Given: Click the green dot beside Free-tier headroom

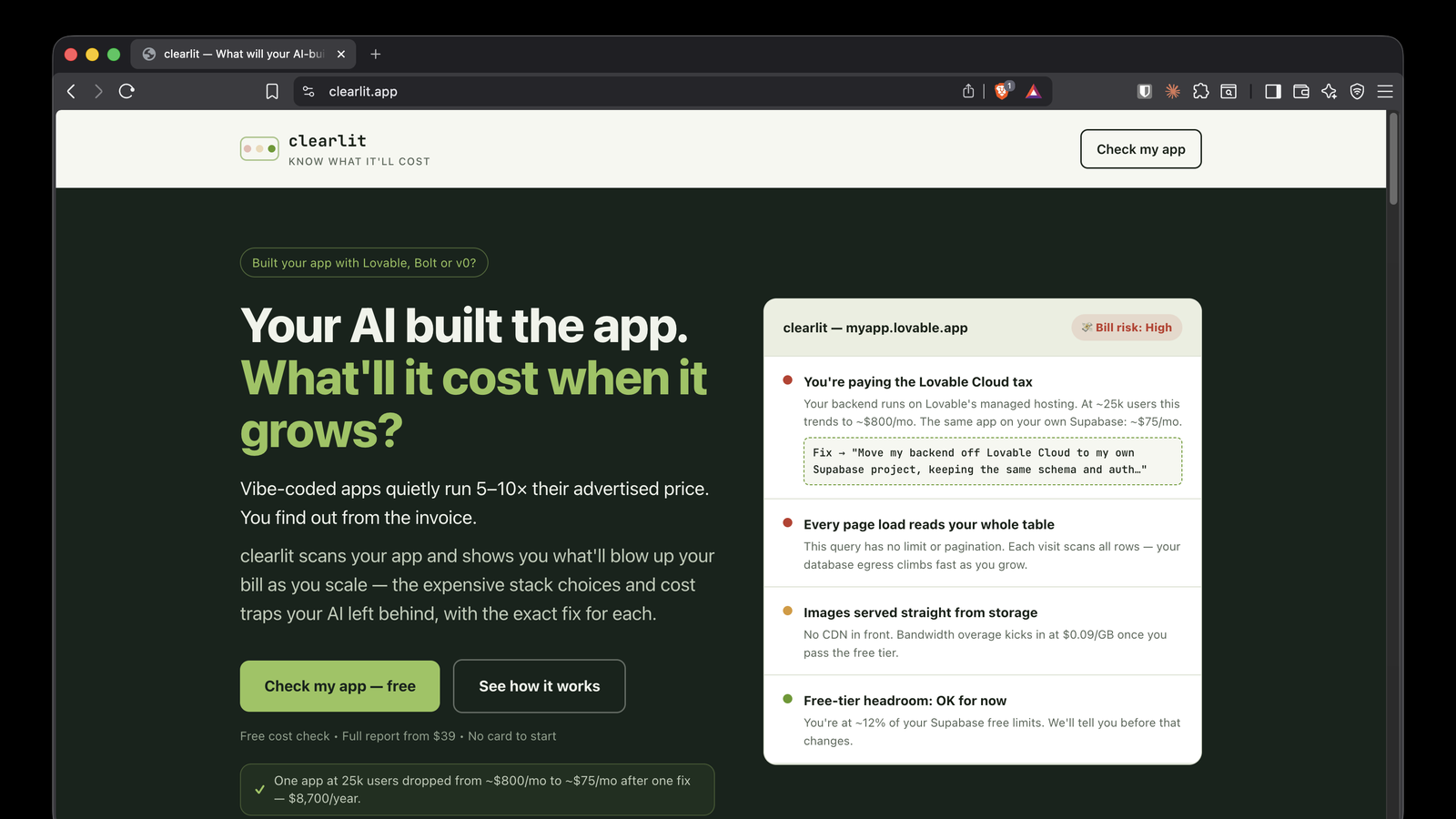Looking at the screenshot, I should pyautogui.click(x=788, y=699).
